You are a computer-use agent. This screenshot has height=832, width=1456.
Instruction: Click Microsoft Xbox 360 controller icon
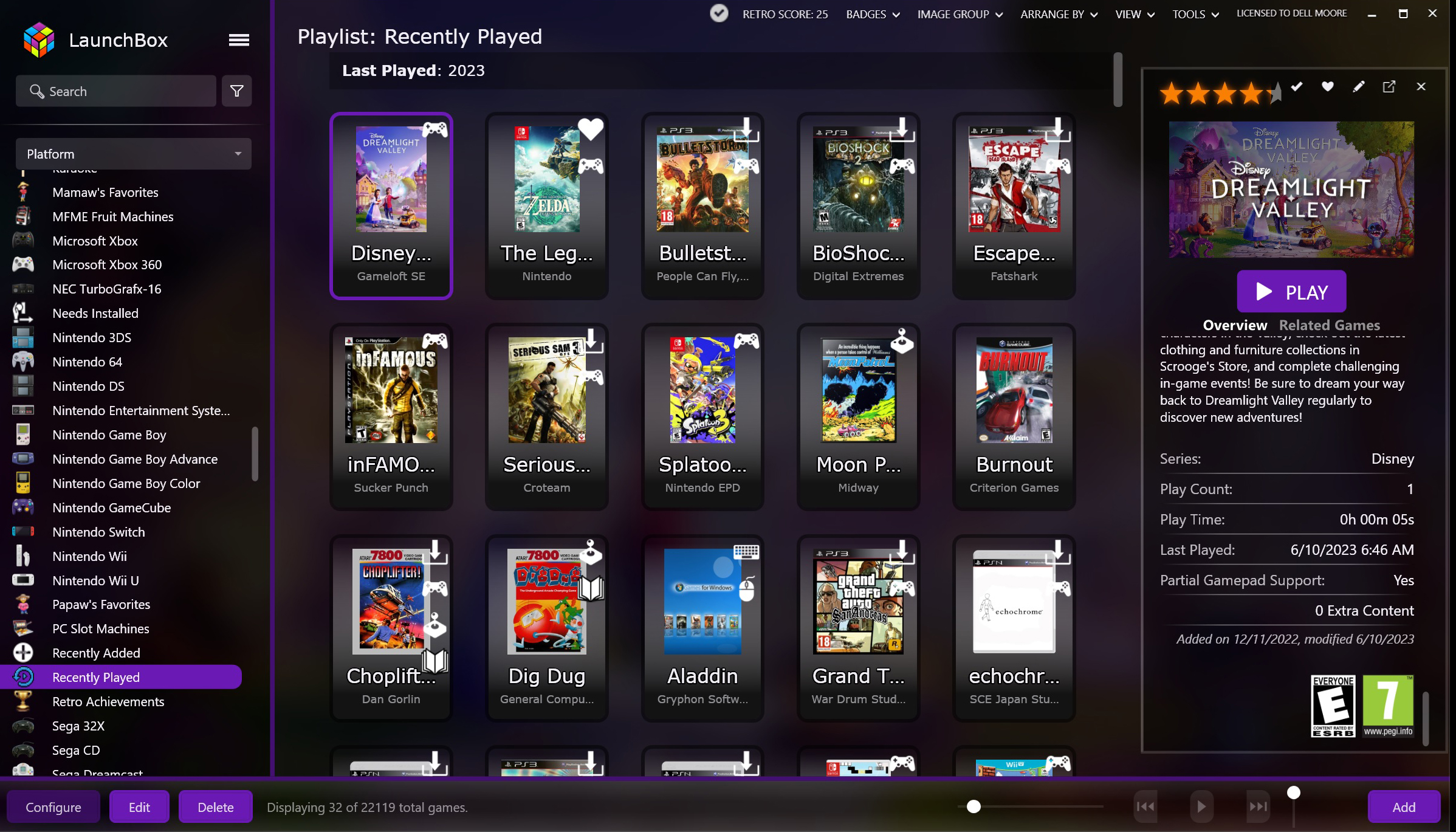point(23,264)
